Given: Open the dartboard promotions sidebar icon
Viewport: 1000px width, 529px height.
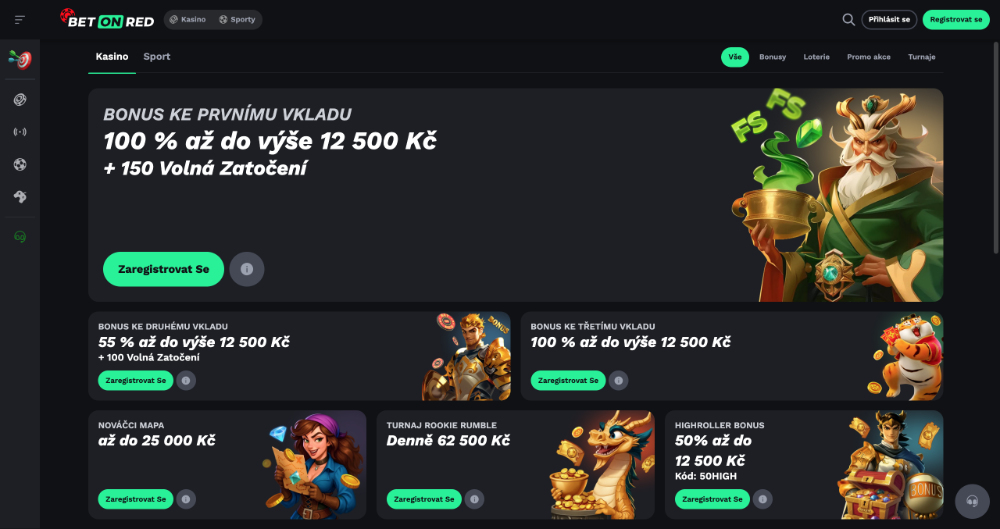Looking at the screenshot, I should (20, 59).
